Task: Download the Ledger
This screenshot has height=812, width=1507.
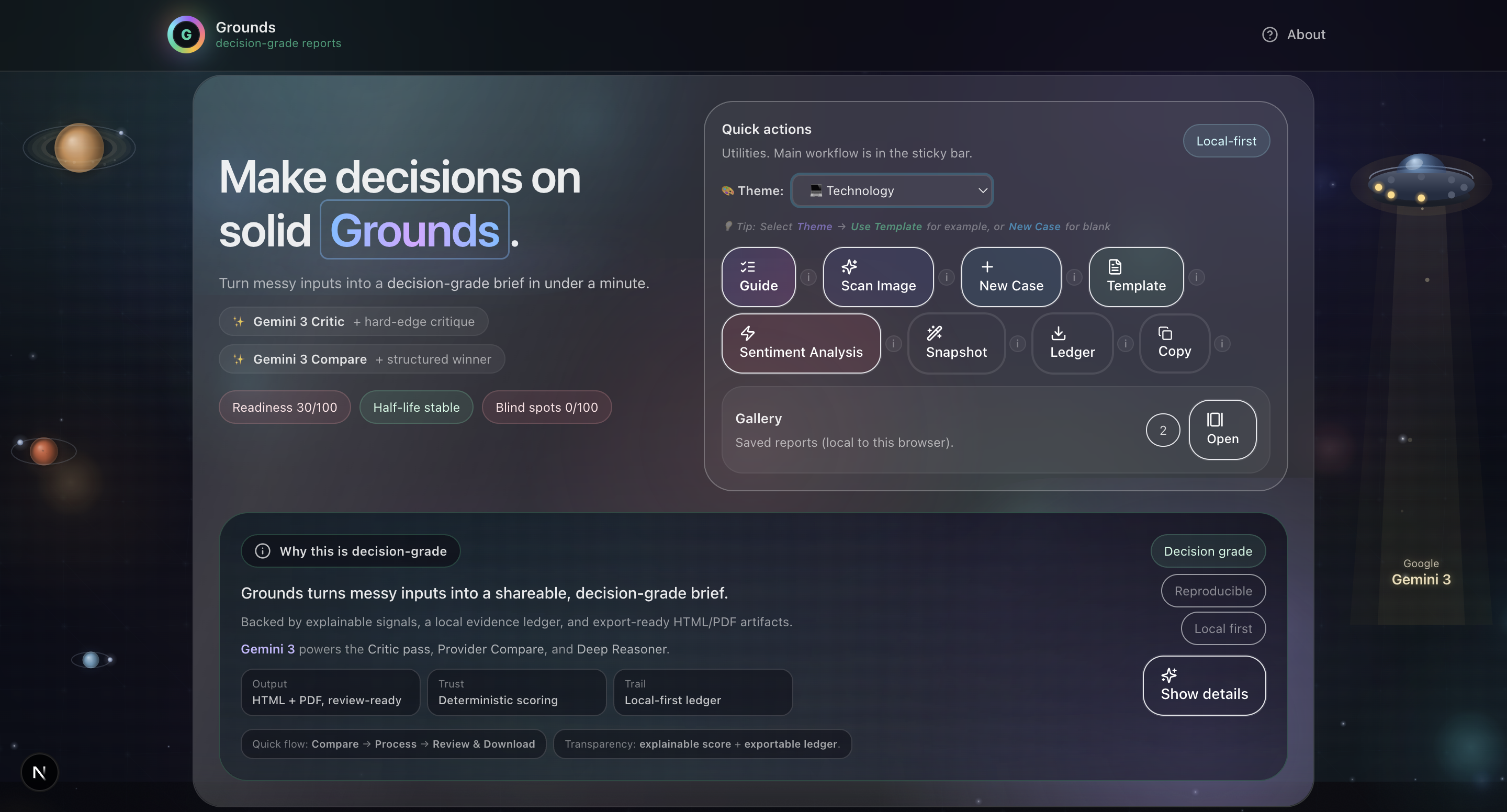Action: [1072, 343]
